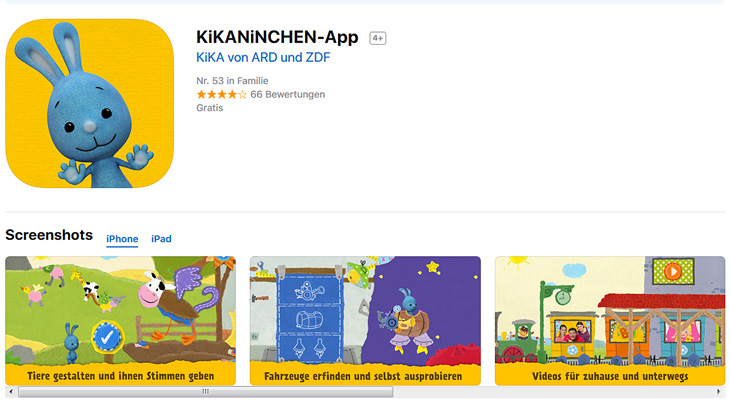Open the Tiere gestalten screenshot thumbnail
The width and height of the screenshot is (730, 415).
pyautogui.click(x=121, y=320)
